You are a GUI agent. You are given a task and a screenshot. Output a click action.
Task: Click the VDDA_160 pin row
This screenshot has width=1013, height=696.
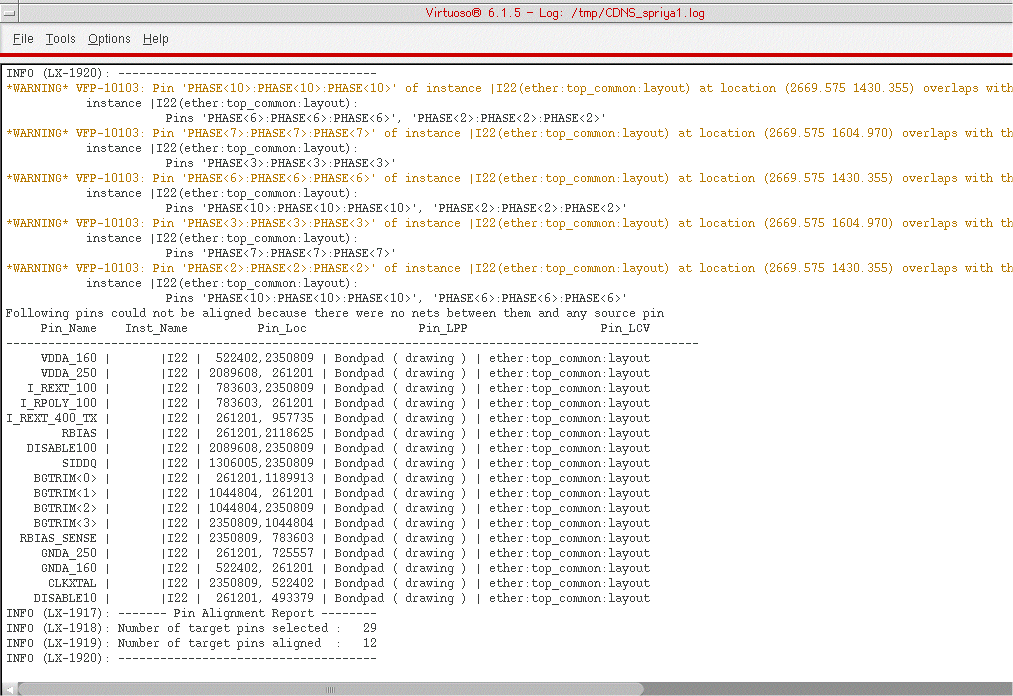328,358
